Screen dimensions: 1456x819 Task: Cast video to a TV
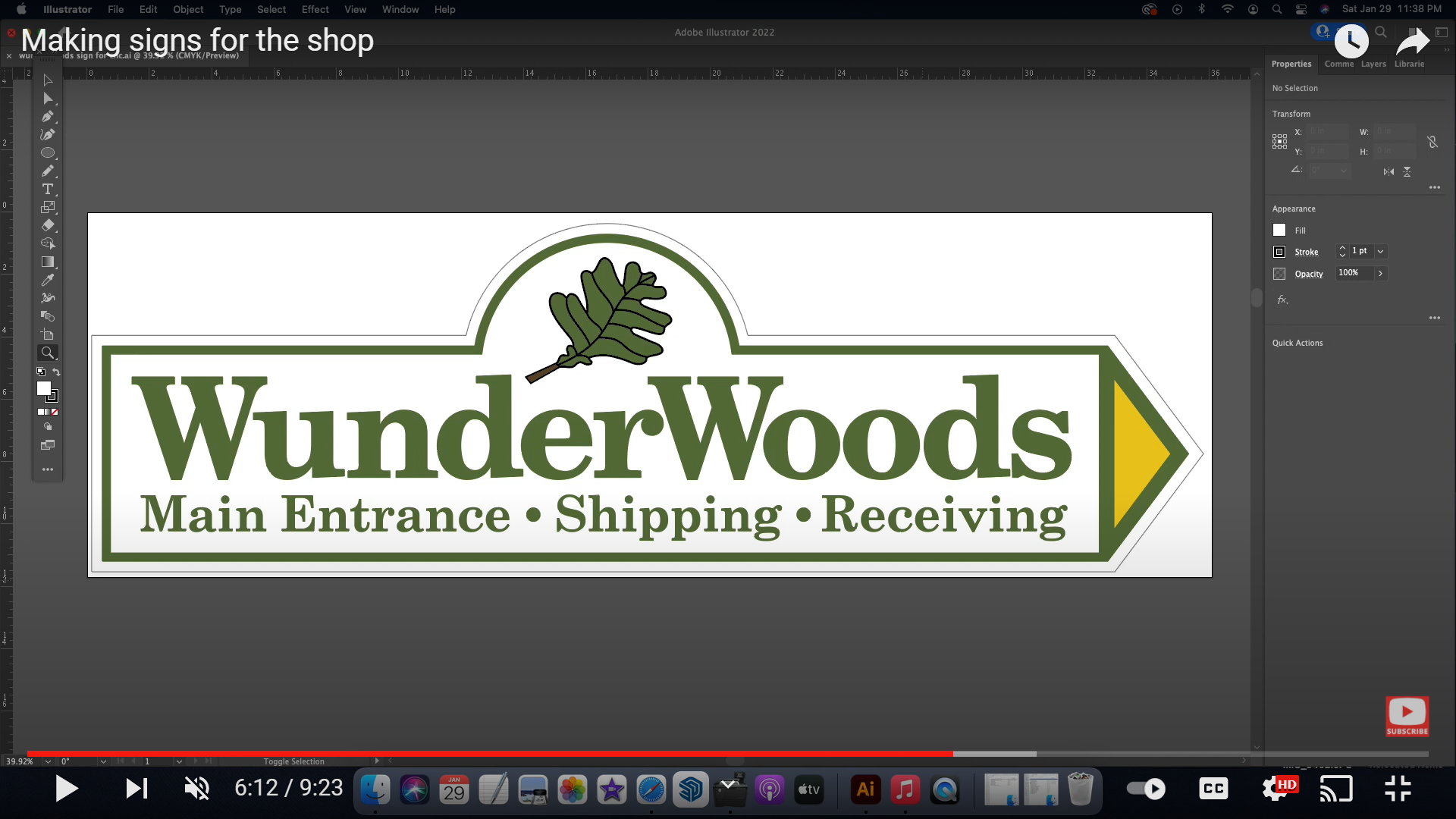1336,789
